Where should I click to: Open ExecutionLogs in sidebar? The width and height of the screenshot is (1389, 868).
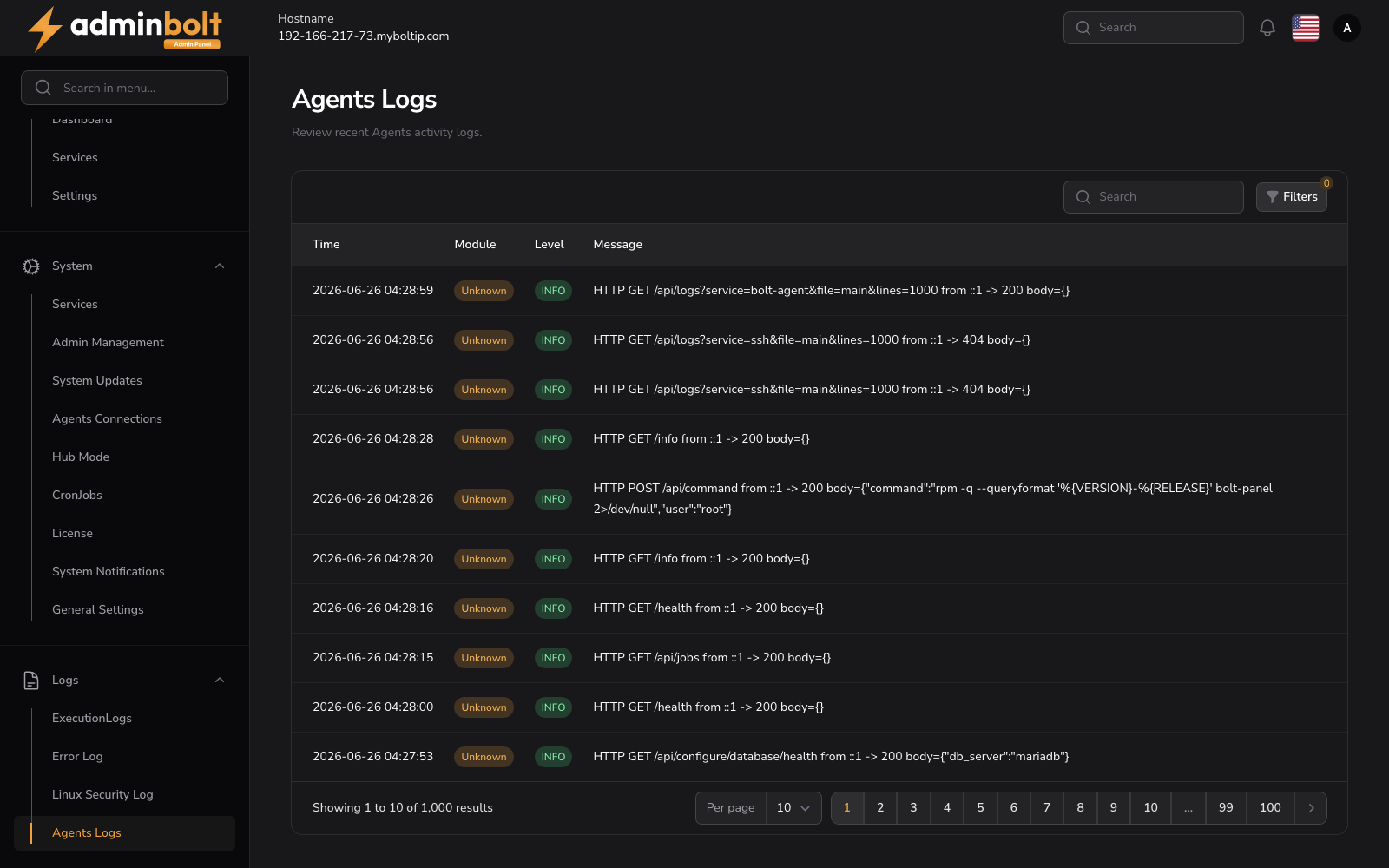point(92,719)
